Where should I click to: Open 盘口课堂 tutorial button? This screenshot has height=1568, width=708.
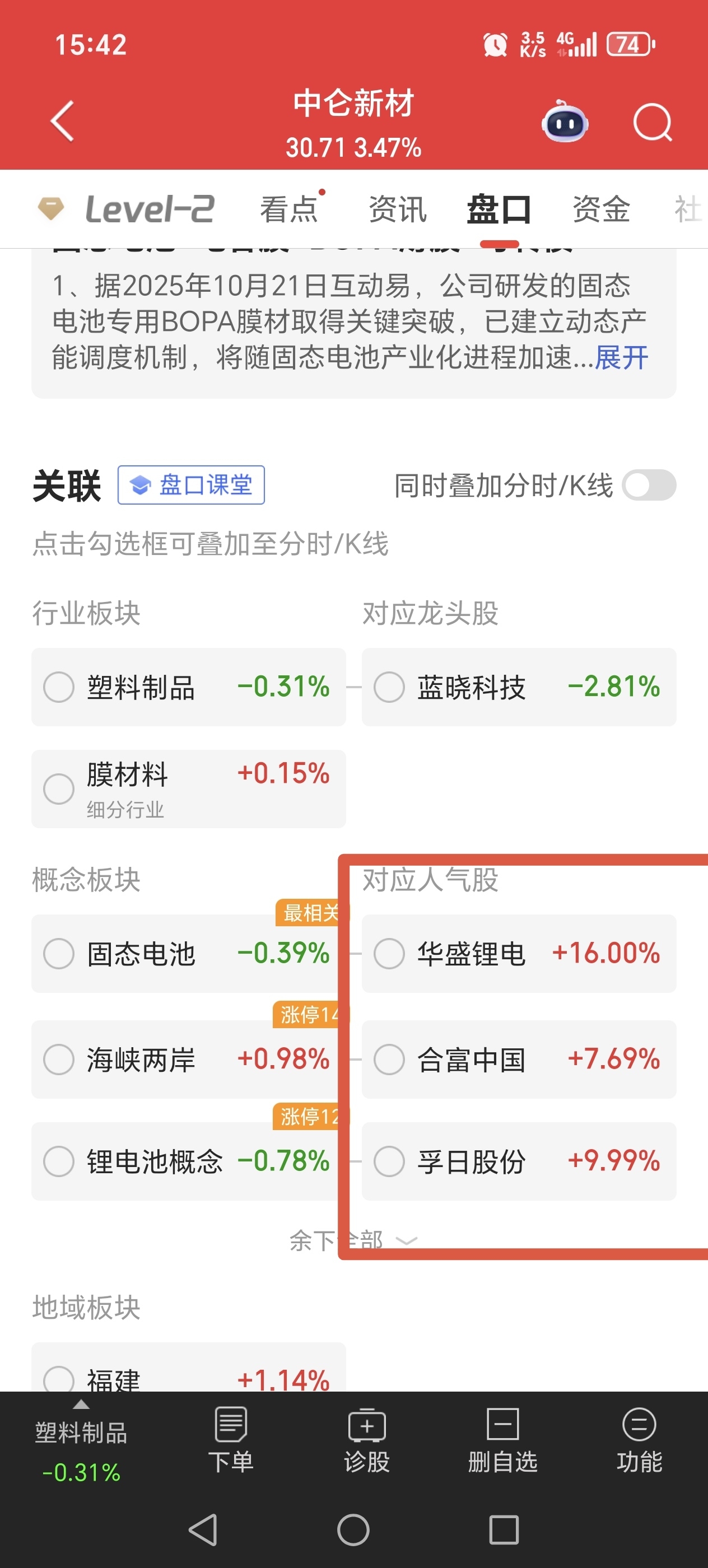[191, 485]
